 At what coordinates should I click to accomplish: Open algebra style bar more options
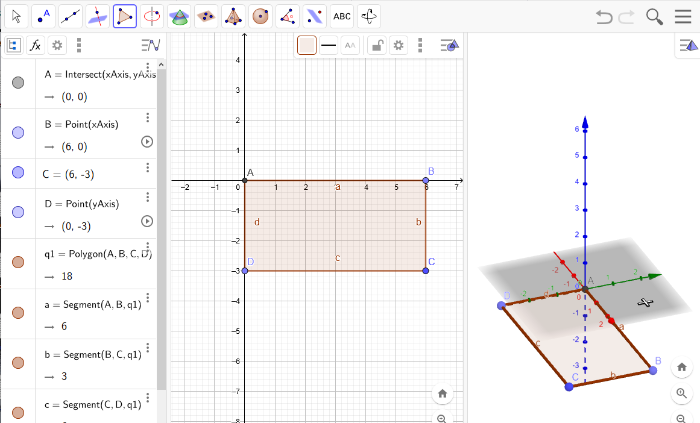coord(79,45)
